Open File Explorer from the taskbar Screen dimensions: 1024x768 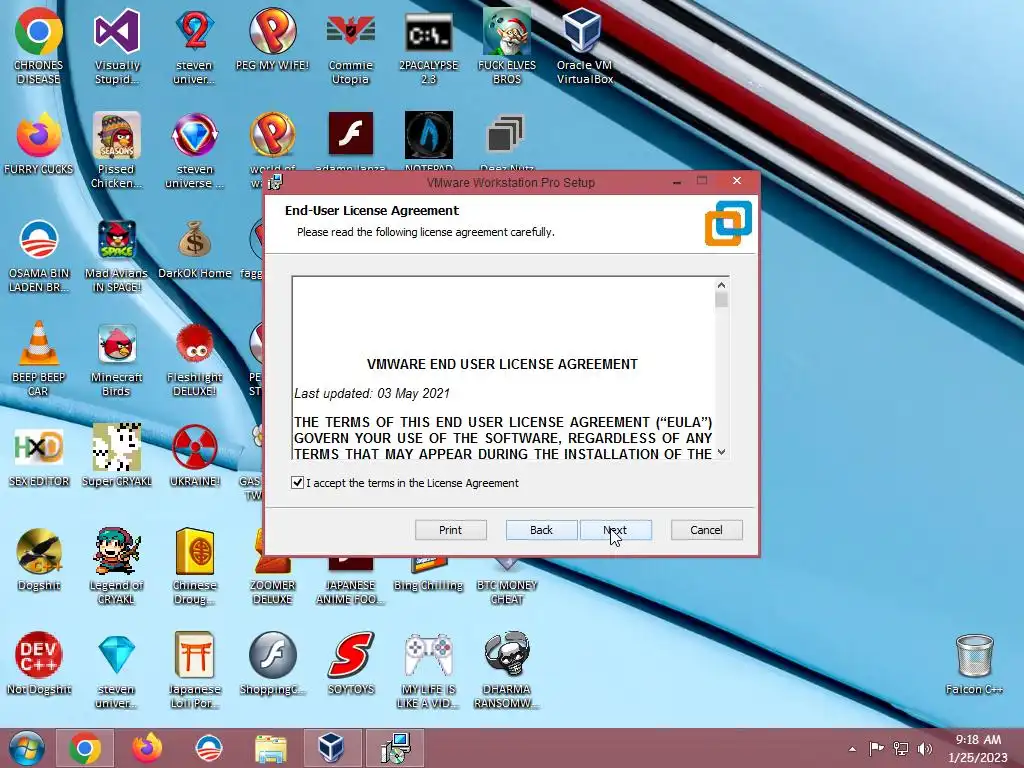[x=271, y=748]
